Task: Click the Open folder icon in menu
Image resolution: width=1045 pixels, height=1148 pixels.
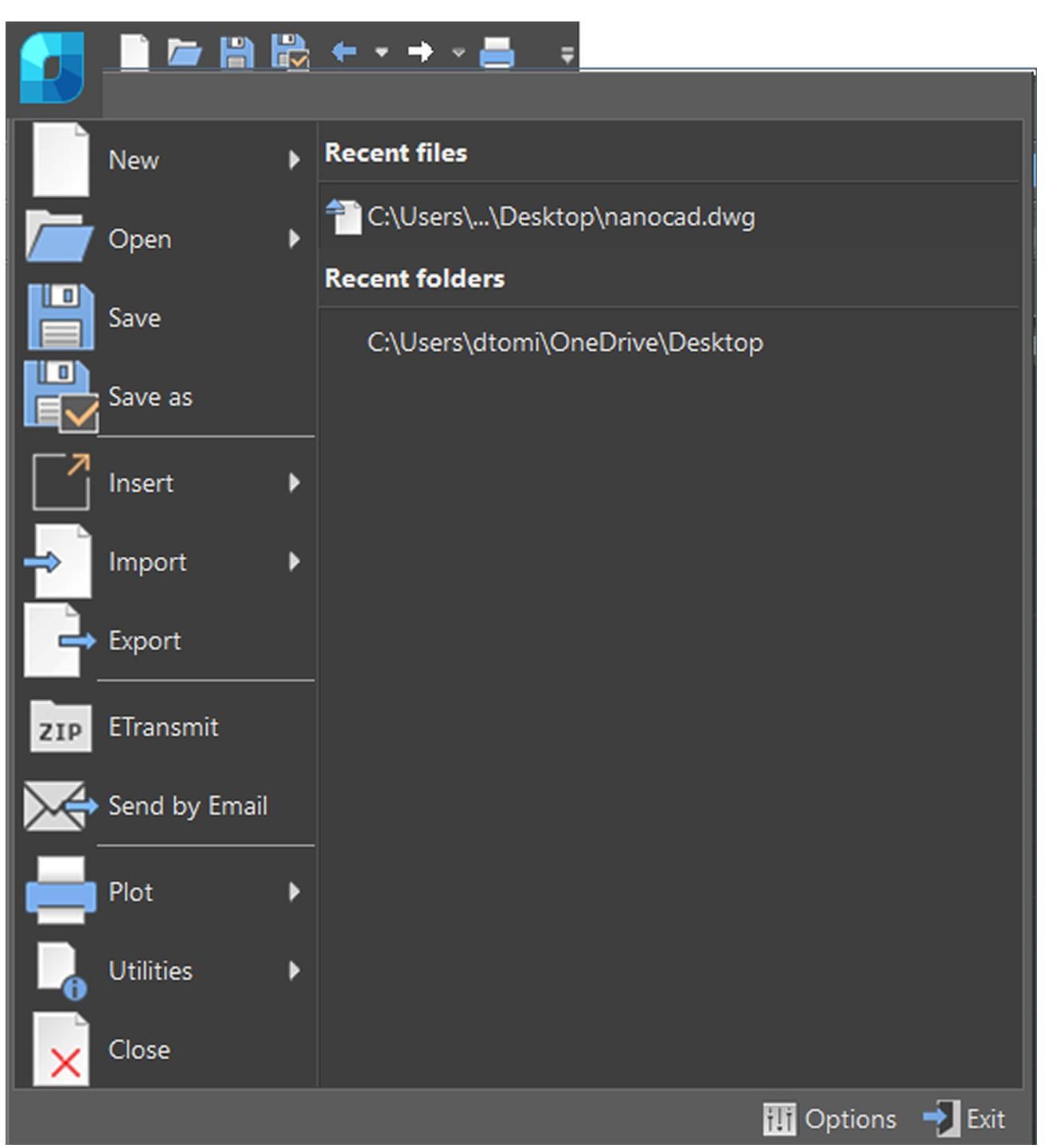Action: 60,236
